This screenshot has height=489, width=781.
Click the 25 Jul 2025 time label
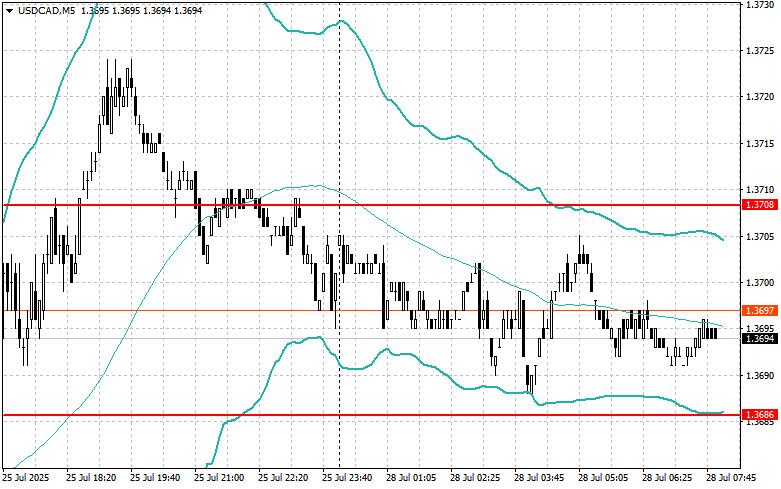tap(26, 478)
